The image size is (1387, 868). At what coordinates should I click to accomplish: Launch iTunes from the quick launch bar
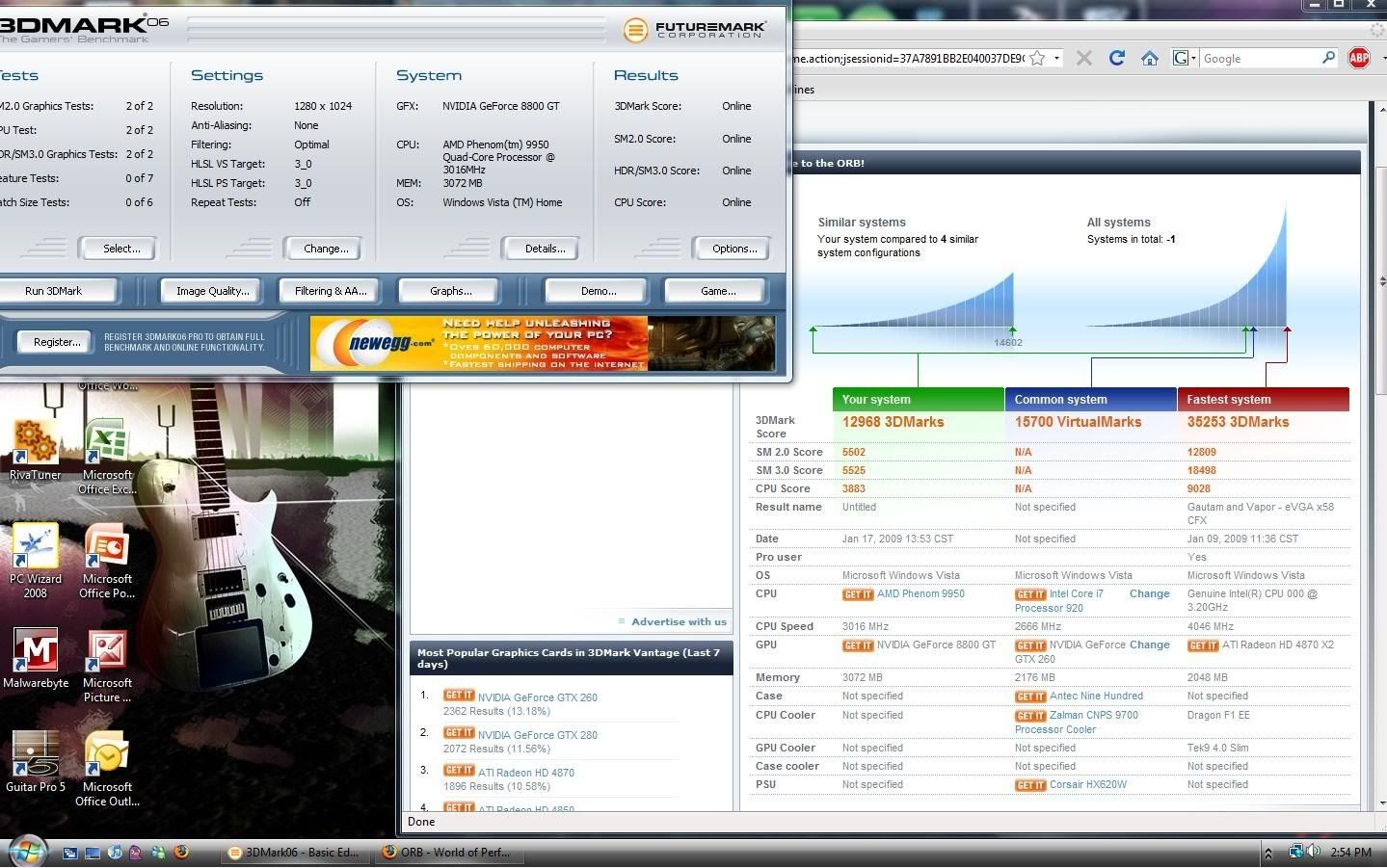tap(115, 853)
